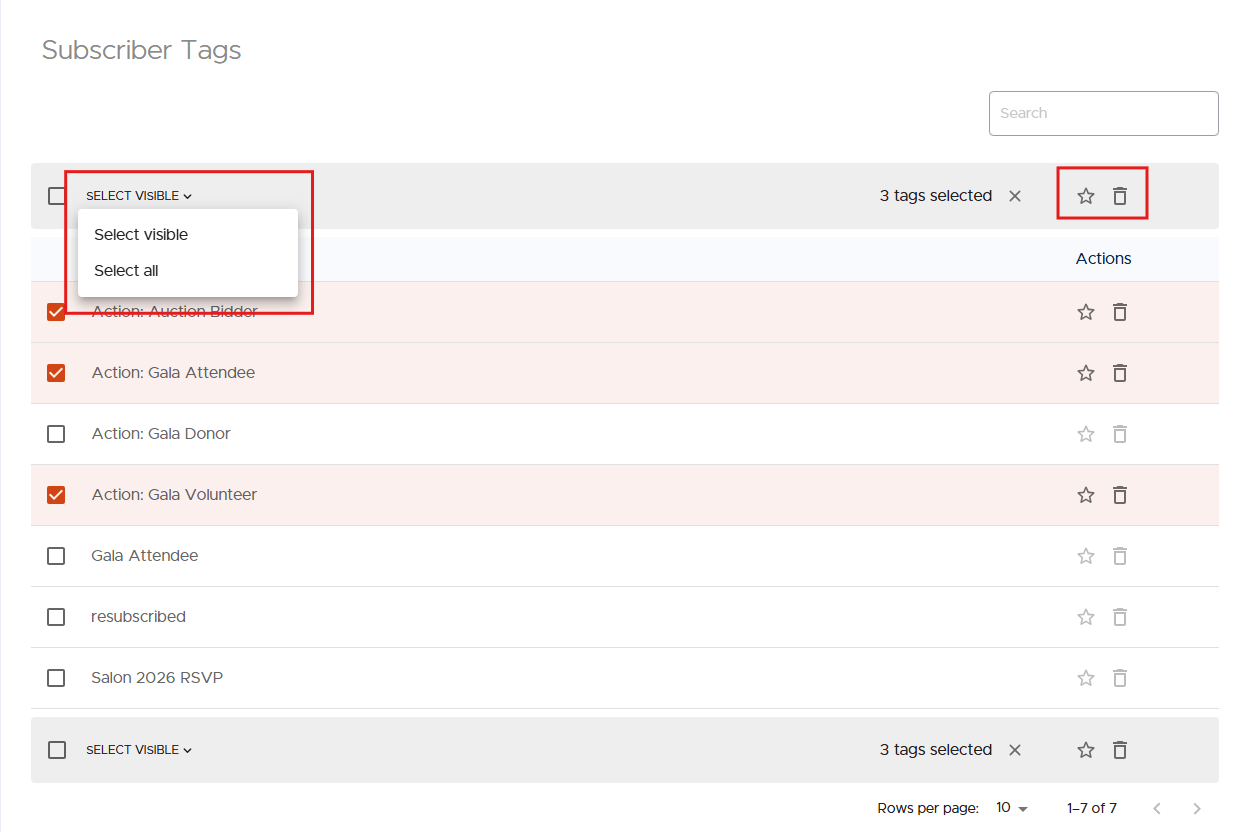1245x832 pixels.
Task: Check the Action: Gala Donor checkbox
Action: tap(56, 434)
